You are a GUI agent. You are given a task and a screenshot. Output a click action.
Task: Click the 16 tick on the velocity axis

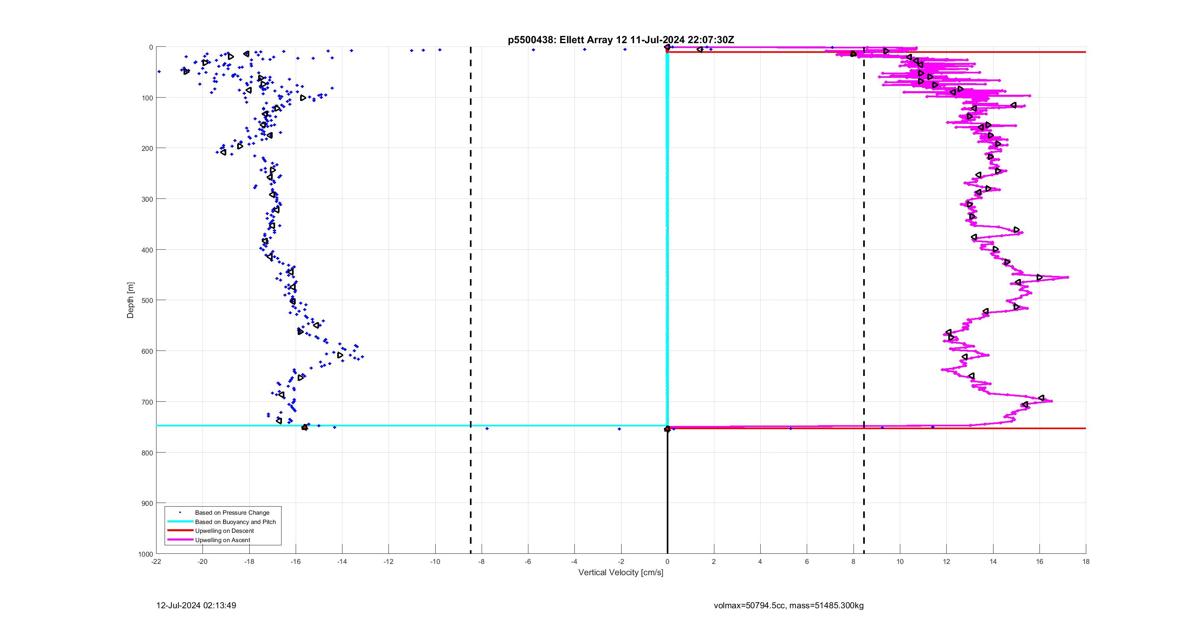pyautogui.click(x=1040, y=562)
